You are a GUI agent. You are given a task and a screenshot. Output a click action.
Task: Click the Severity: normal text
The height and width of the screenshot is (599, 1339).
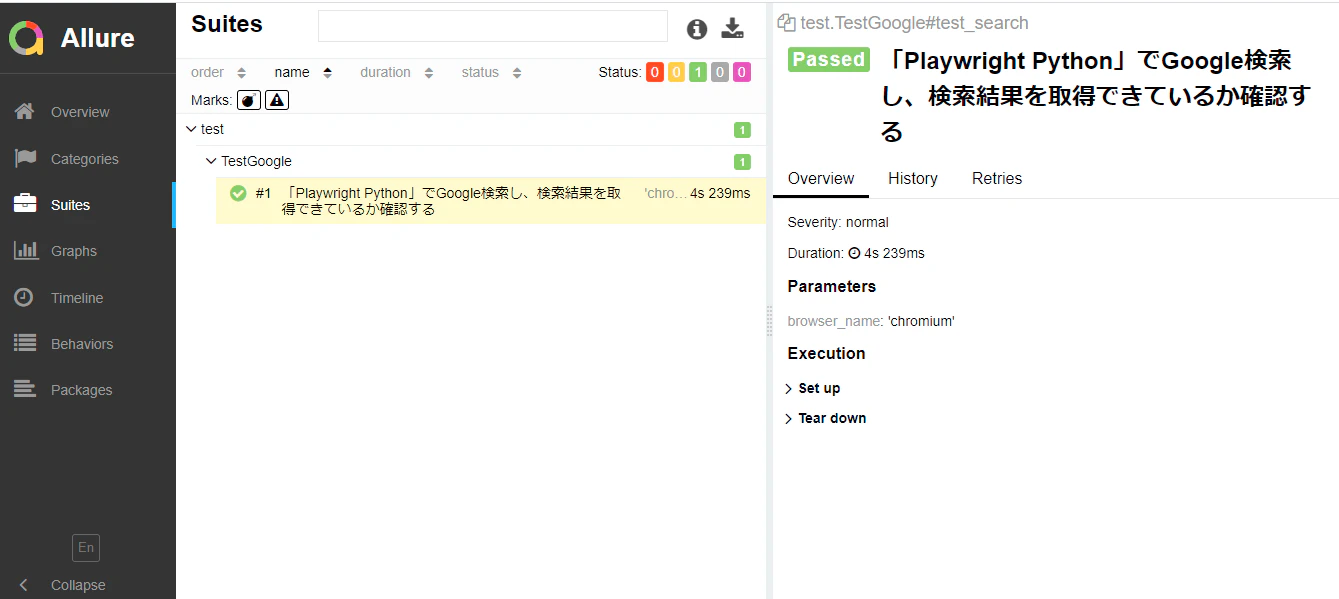[838, 222]
